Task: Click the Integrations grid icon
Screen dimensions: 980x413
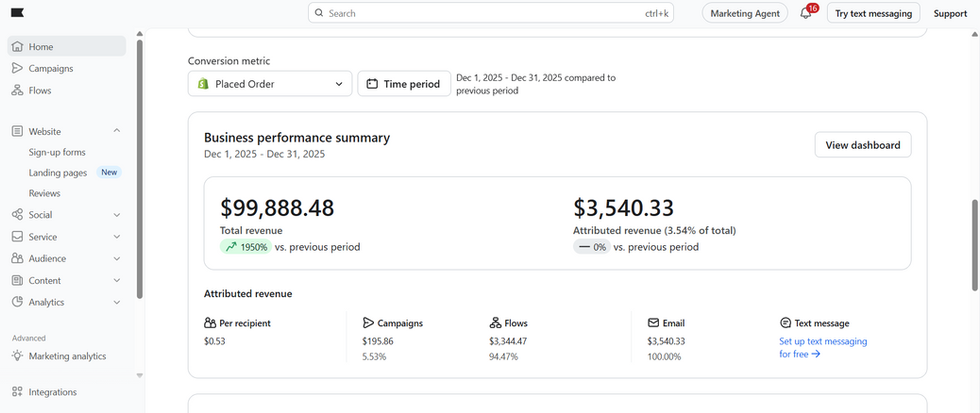Action: point(18,392)
